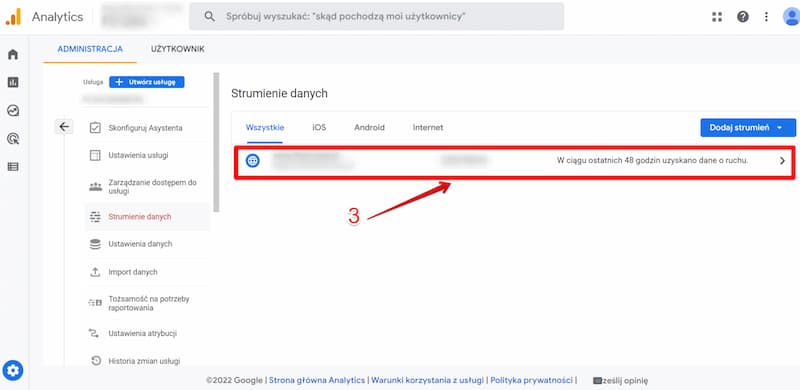Open the Advertising target icon
This screenshot has width=800, height=390.
13,138
